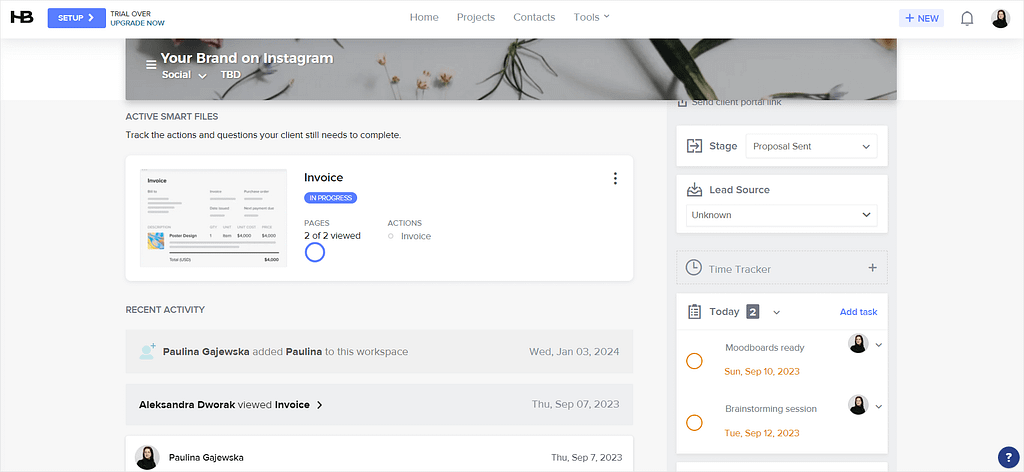Screen dimensions: 1024x472
Task: Click the Time Tracker panel
Action: 782,268
